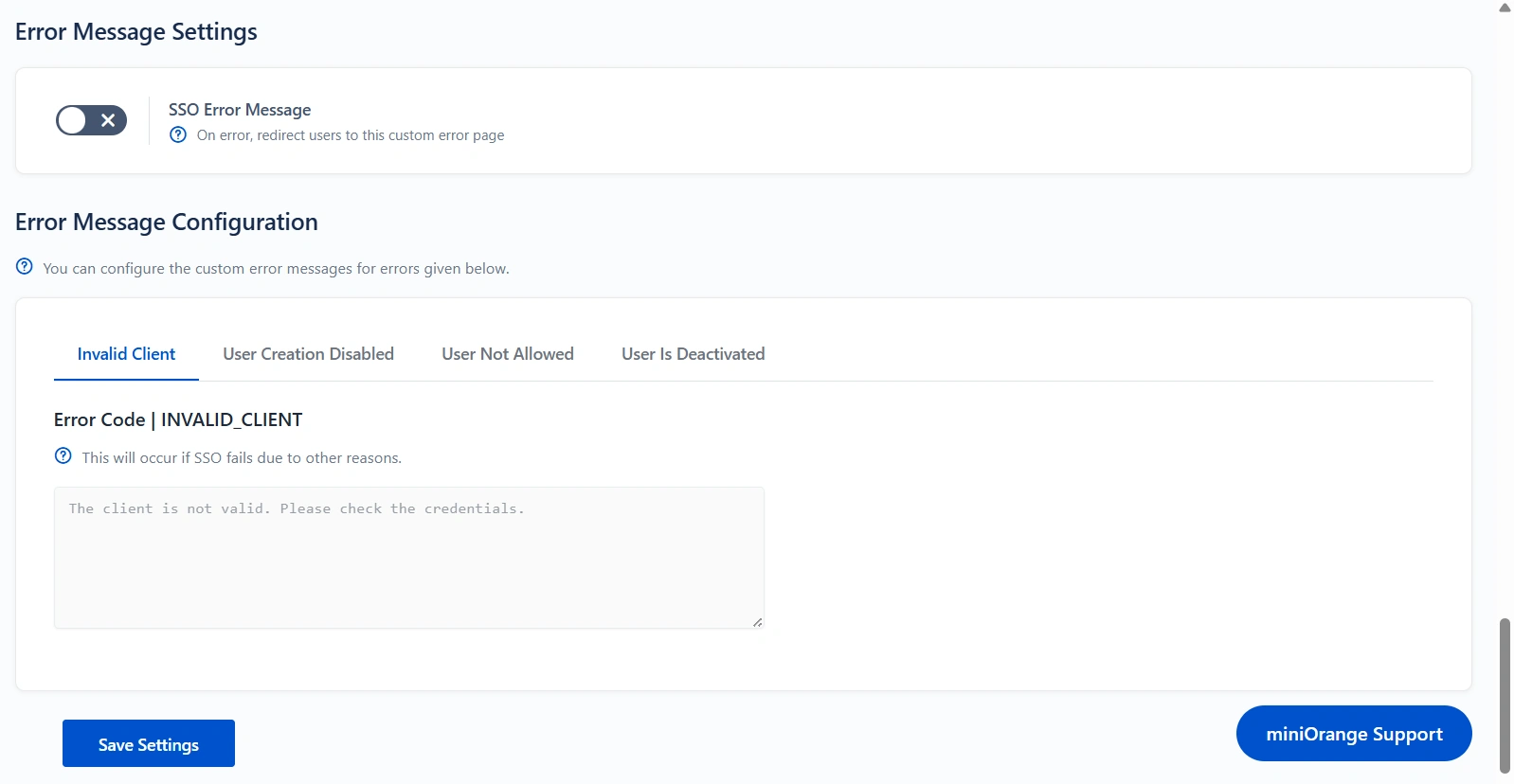
Task: Focus the invalid client error message textarea
Action: click(x=408, y=558)
